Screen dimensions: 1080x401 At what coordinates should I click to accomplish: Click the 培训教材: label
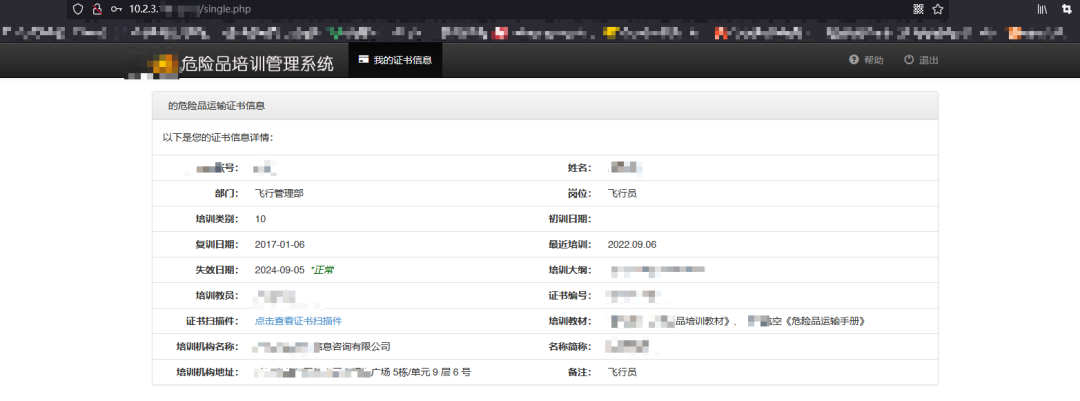(x=570, y=321)
